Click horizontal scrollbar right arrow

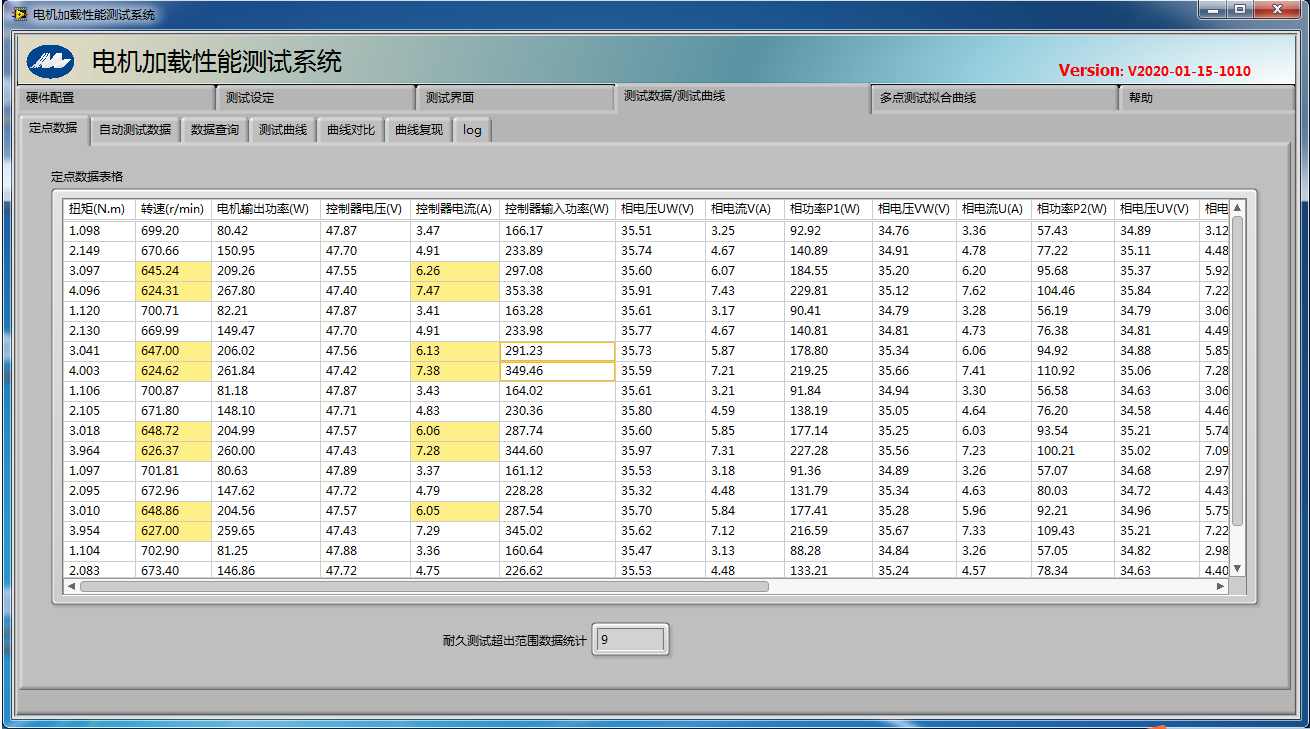(x=1220, y=587)
